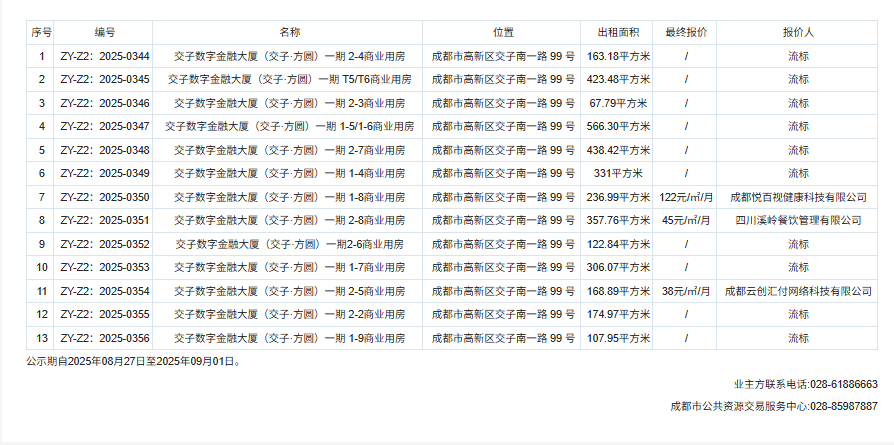
Task: Select code ZY-Z2：2025-0353
Action: pos(105,267)
